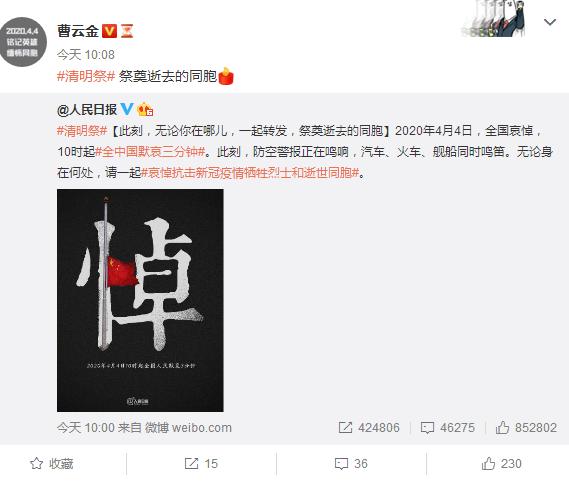Open the #全中国默哀三分钟# hashtag

click(151, 151)
